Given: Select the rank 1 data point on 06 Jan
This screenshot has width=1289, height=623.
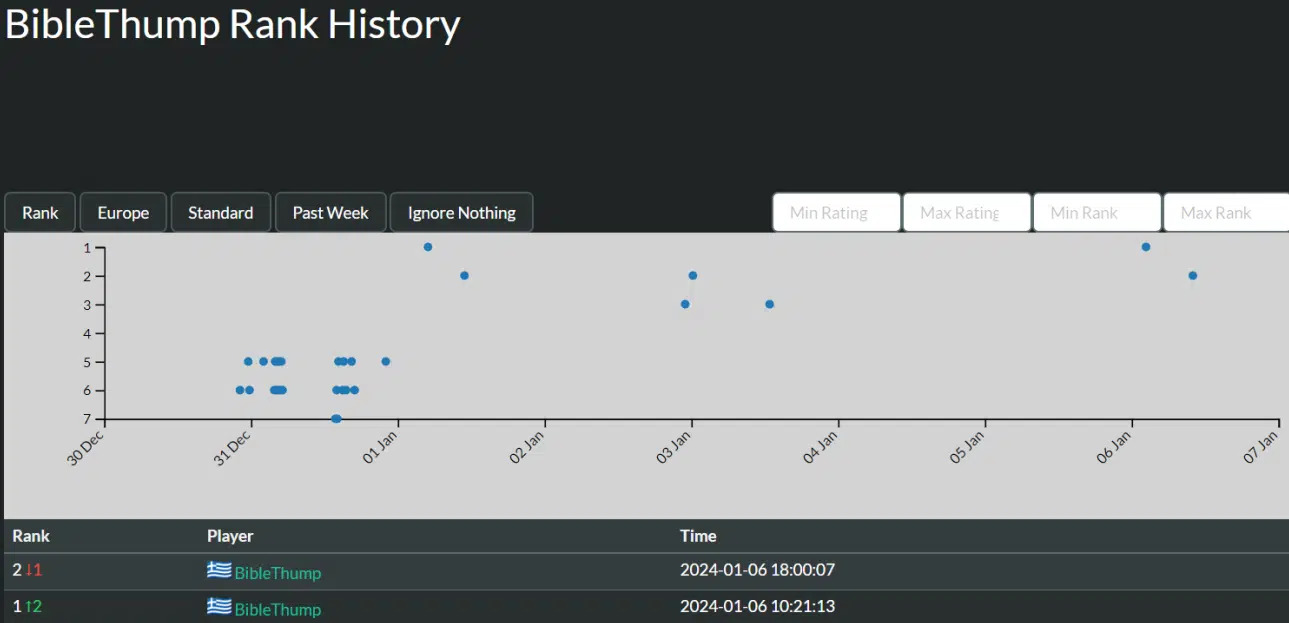Looking at the screenshot, I should tap(1146, 247).
